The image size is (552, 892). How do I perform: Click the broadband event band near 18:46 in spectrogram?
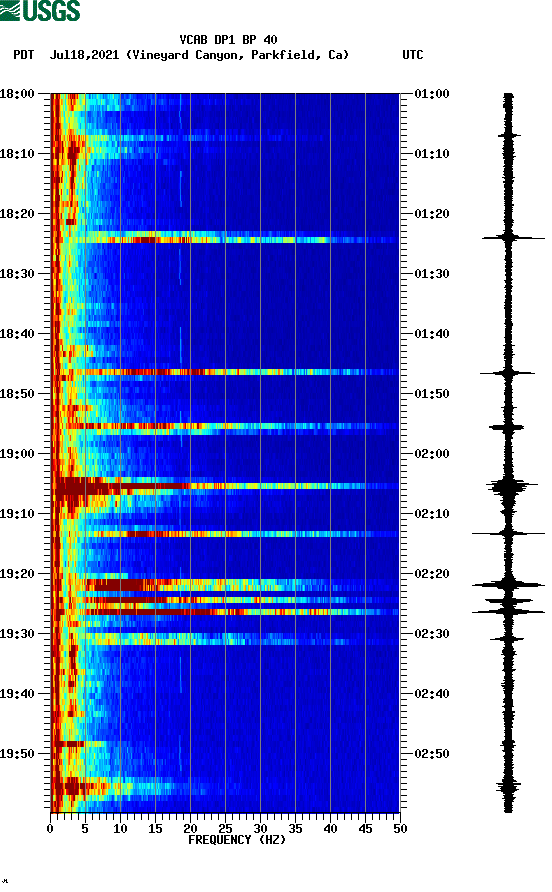click(x=225, y=372)
